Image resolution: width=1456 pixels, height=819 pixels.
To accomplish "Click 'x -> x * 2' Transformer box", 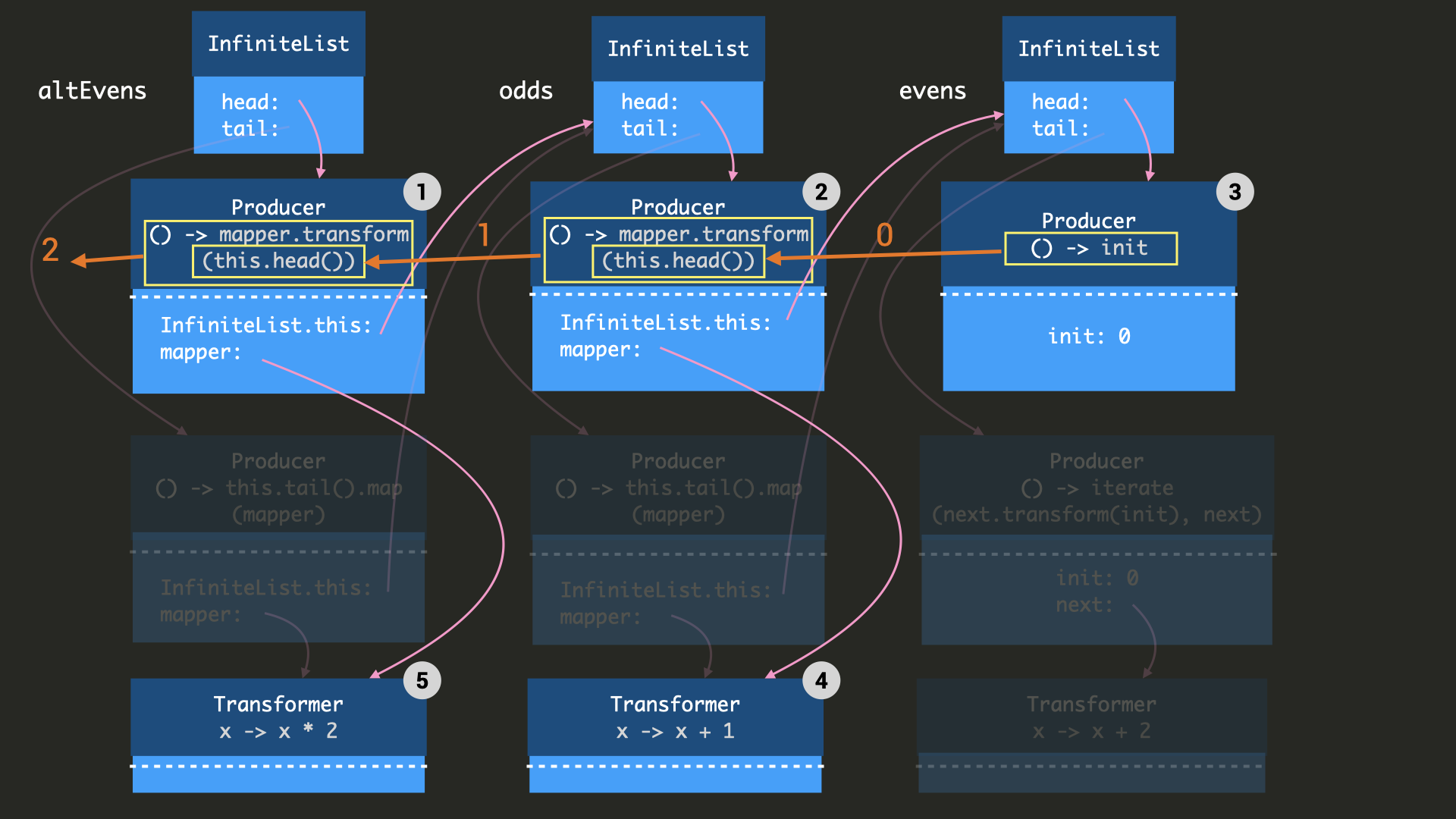I will (278, 717).
